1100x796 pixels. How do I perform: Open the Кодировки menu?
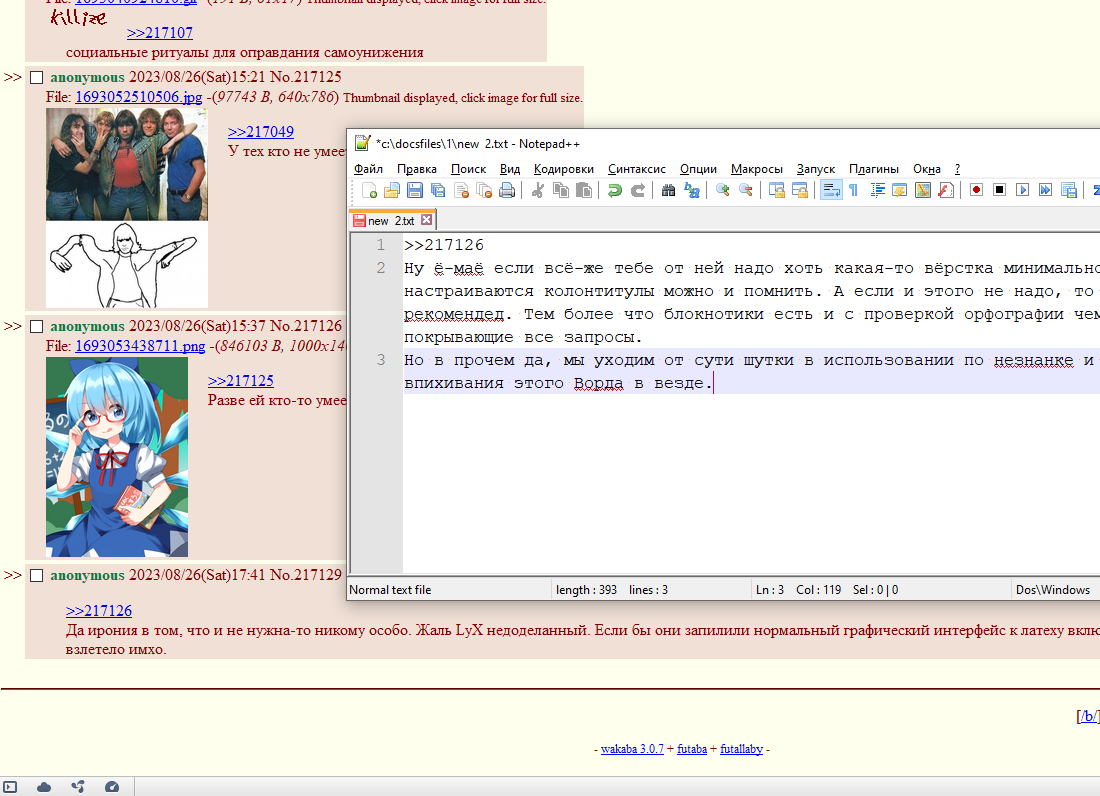coord(563,169)
